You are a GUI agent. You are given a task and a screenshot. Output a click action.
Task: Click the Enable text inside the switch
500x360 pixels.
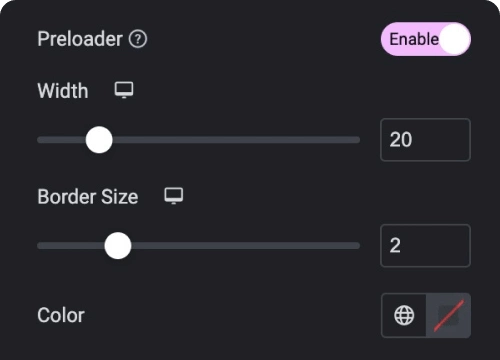pos(414,39)
